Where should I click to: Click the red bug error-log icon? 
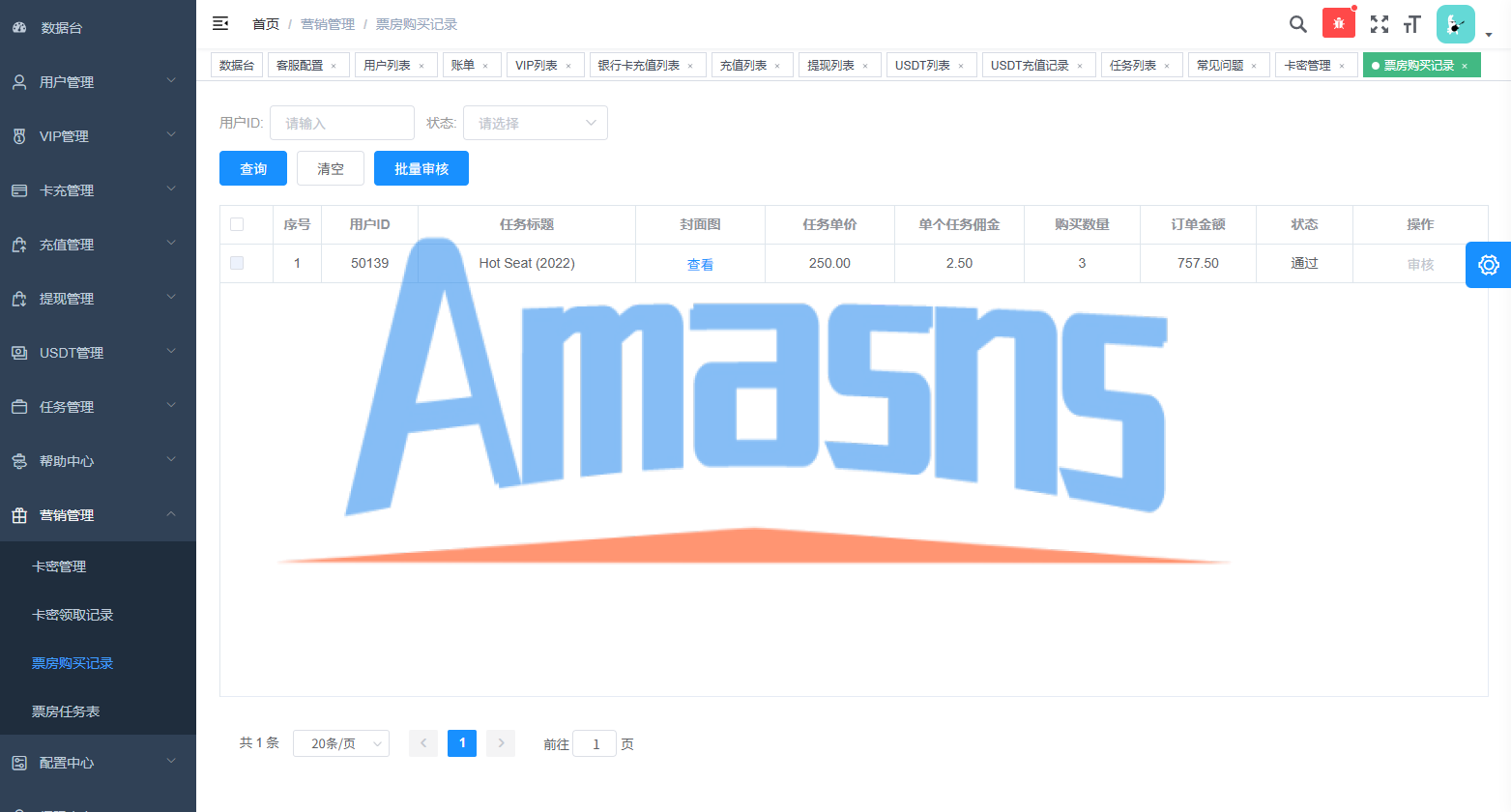tap(1339, 23)
